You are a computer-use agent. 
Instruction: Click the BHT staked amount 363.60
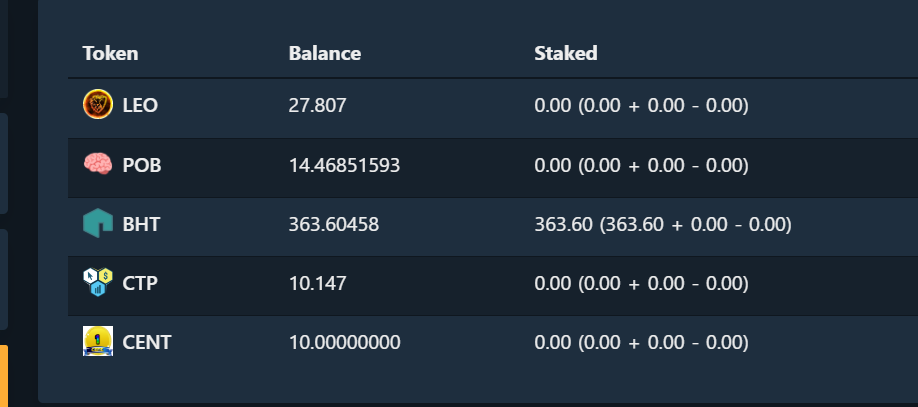(563, 224)
